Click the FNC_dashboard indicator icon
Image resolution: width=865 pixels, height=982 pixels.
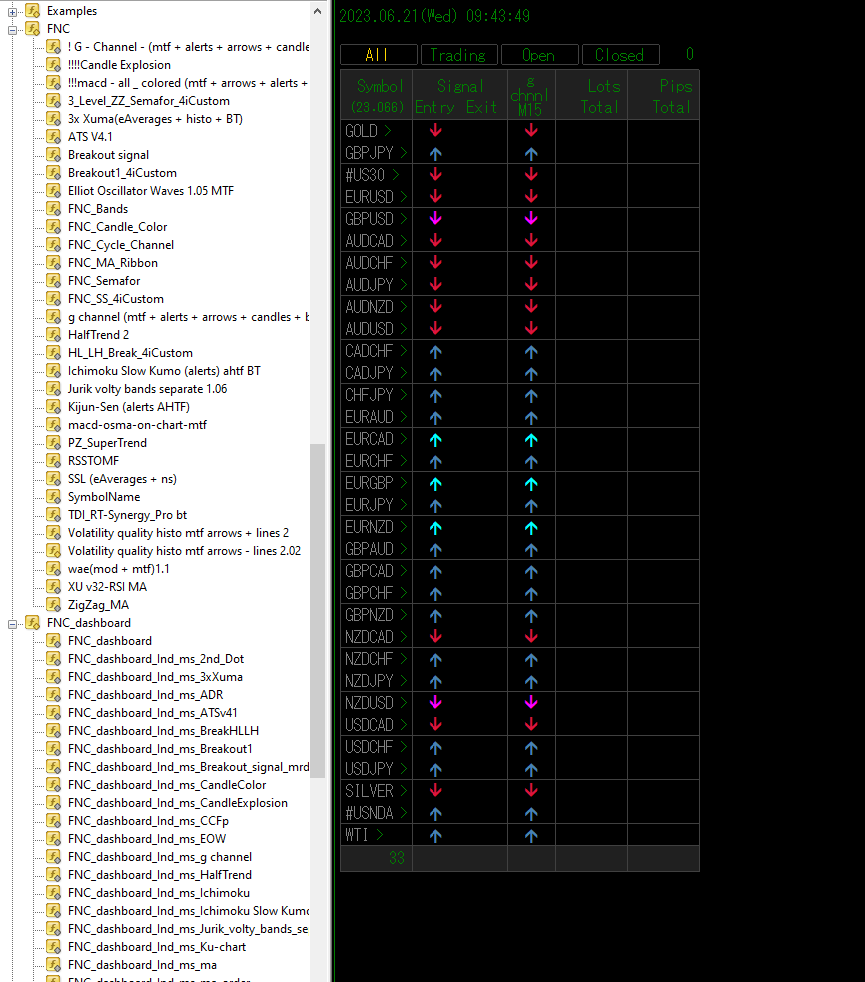click(54, 641)
